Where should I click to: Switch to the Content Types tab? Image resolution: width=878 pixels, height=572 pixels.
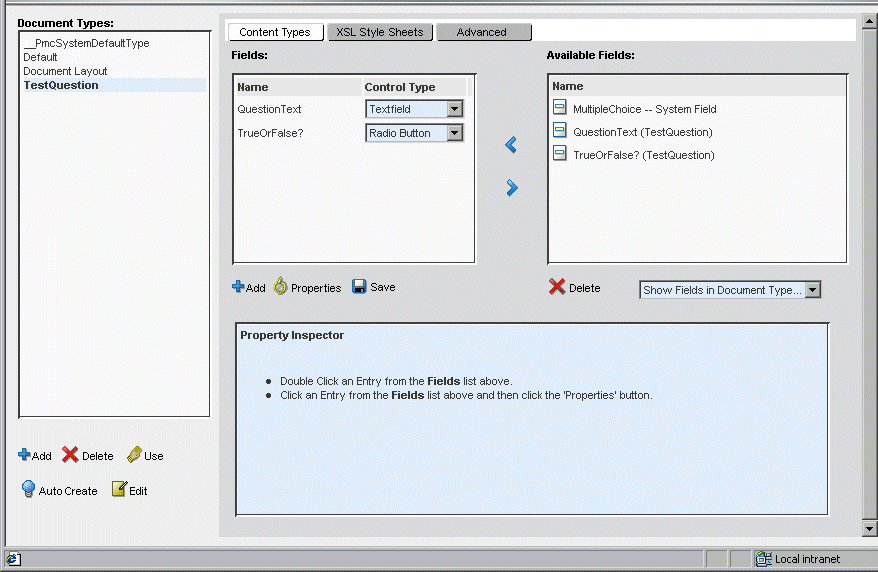pos(275,32)
